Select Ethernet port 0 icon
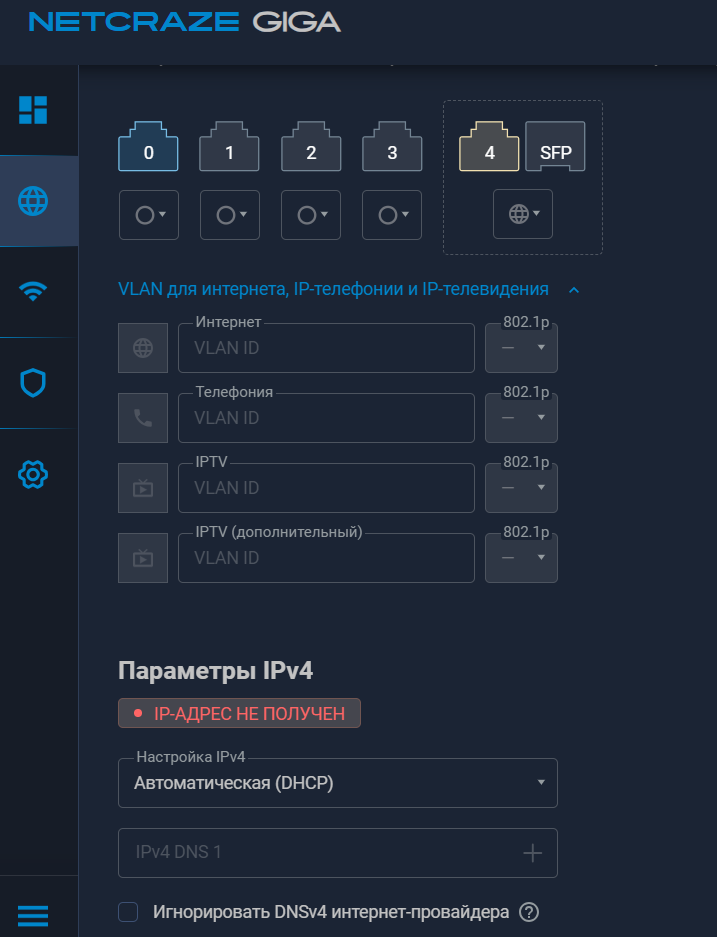717x937 pixels. pos(148,146)
